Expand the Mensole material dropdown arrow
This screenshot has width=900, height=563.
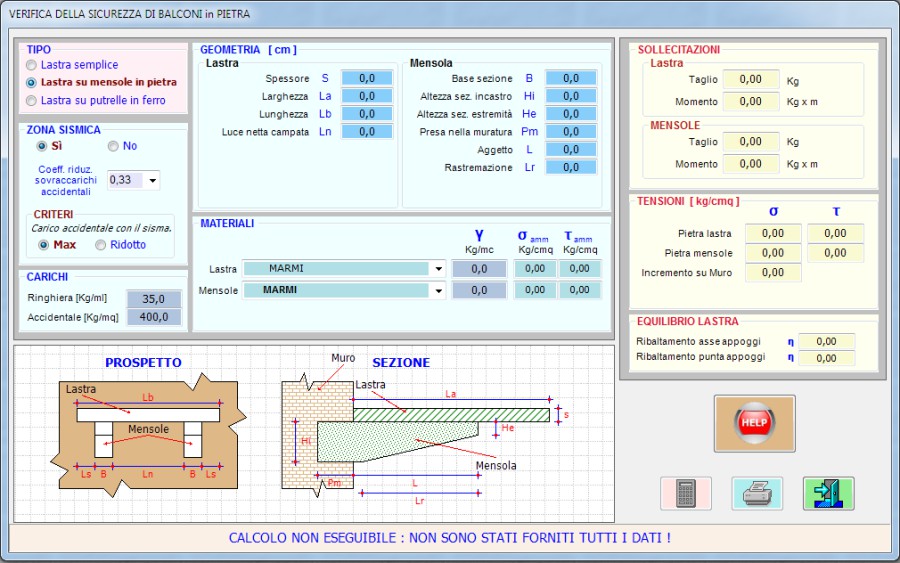[439, 290]
